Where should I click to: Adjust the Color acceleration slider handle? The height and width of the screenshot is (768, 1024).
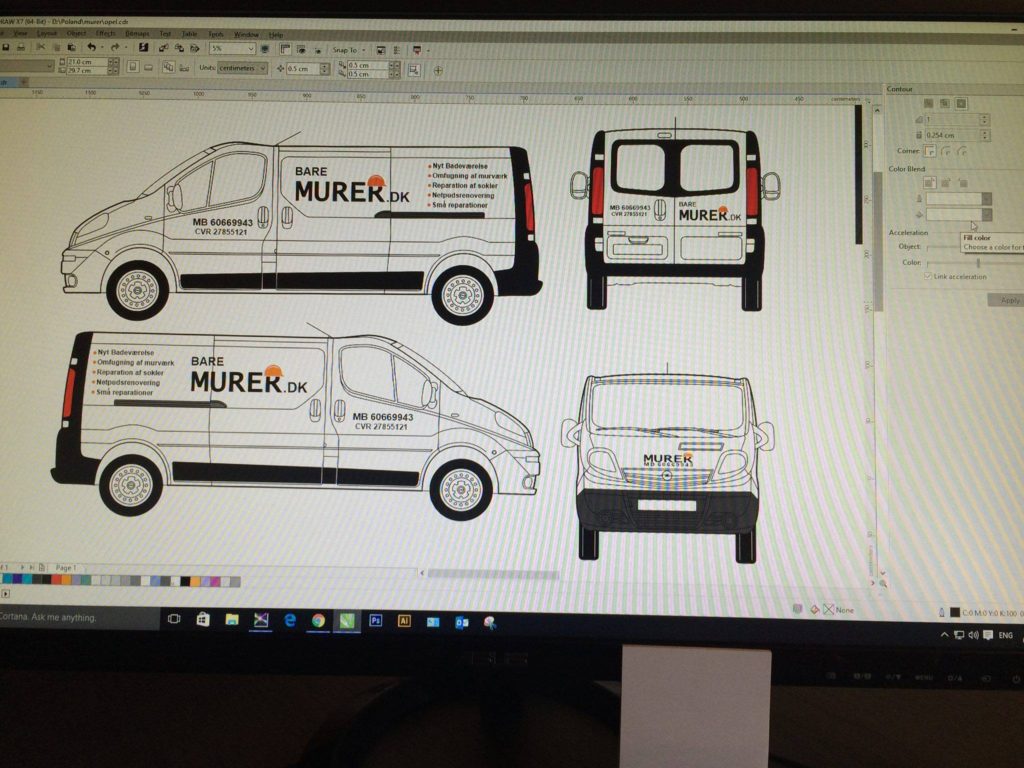pos(978,263)
